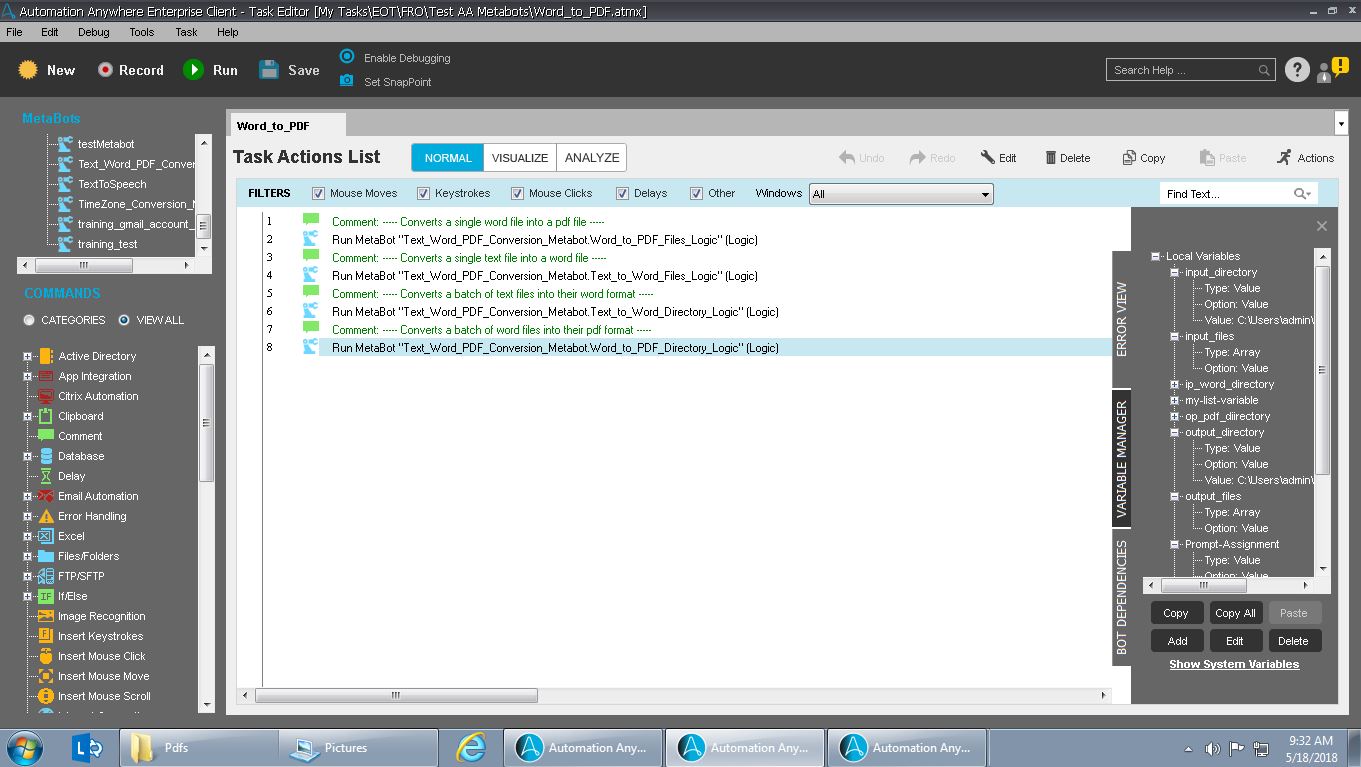
Task: Collapse the Local Variables tree node
Action: click(x=1155, y=256)
